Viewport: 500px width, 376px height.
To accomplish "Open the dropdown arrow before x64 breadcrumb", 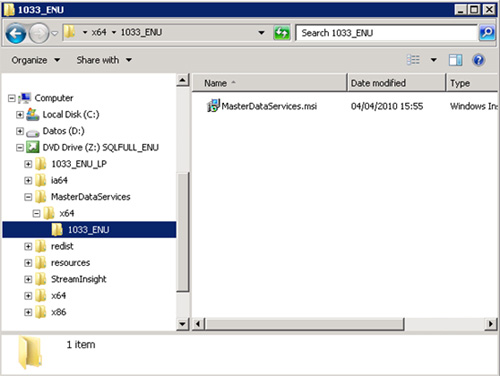I will click(x=85, y=32).
